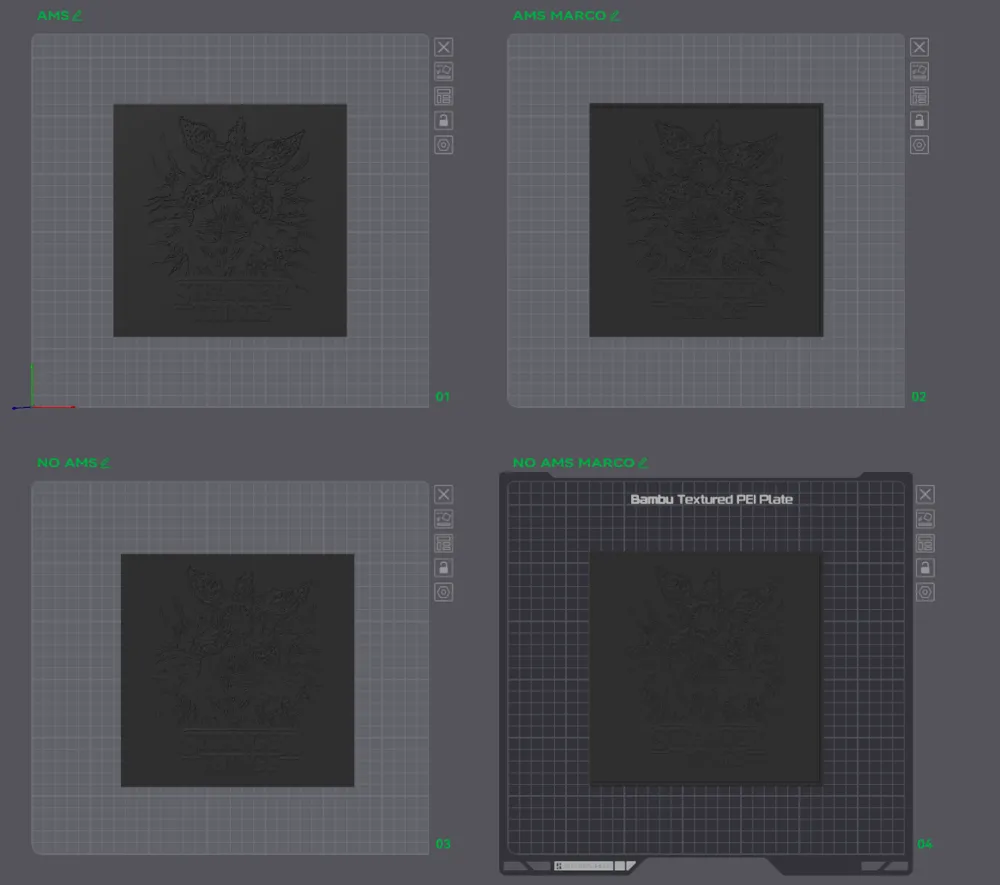1000x885 pixels.
Task: Lock the AMS MARCO plate
Action: coord(920,121)
